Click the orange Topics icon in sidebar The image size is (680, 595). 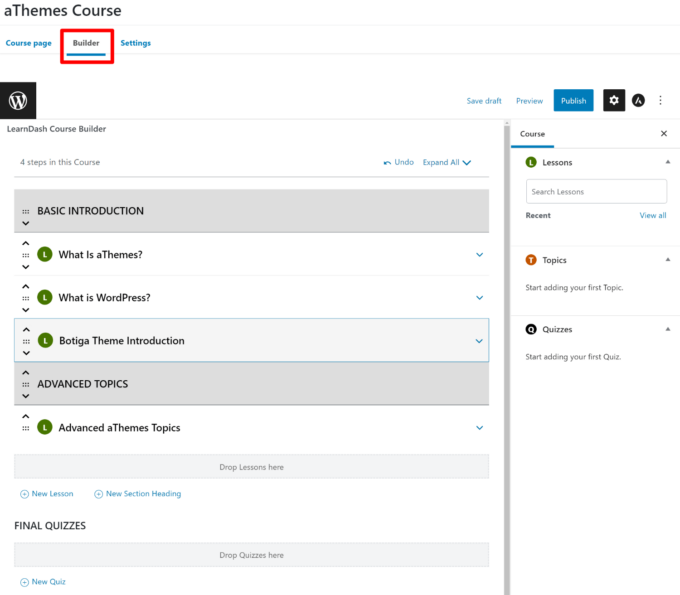click(531, 260)
